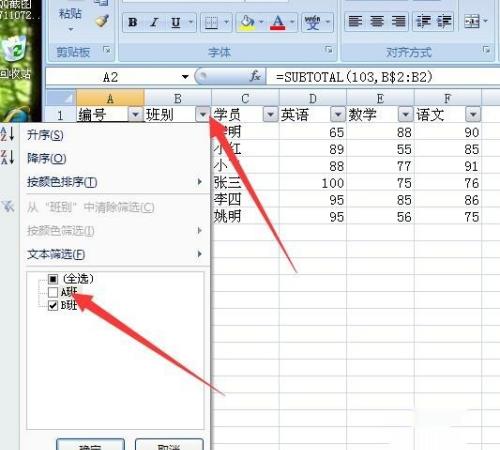Click the 确定 button

[x=90, y=445]
